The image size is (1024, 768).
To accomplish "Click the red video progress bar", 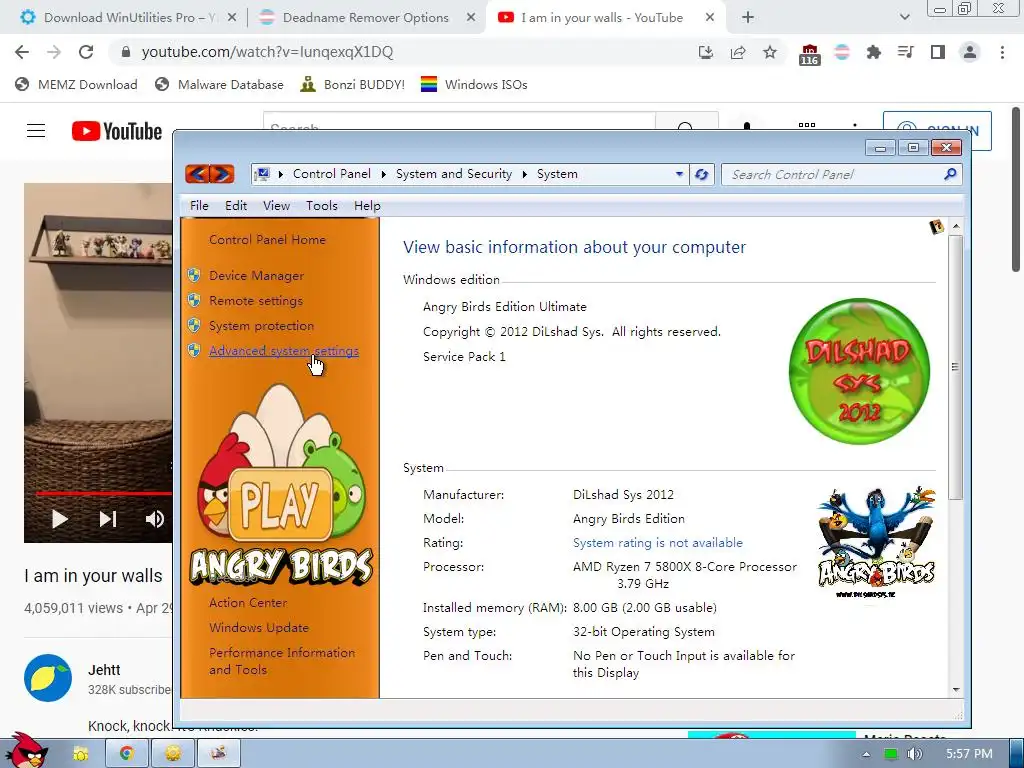I will point(104,493).
